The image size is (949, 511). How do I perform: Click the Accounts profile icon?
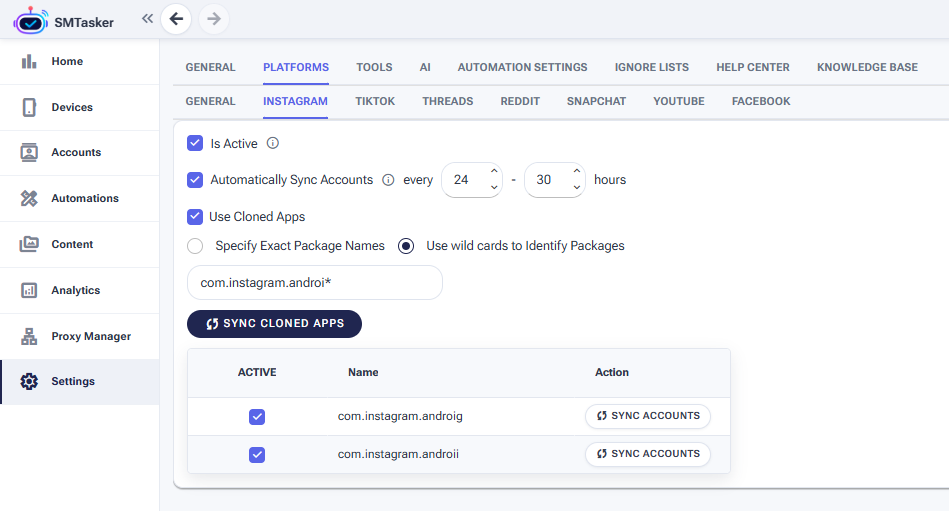(29, 152)
